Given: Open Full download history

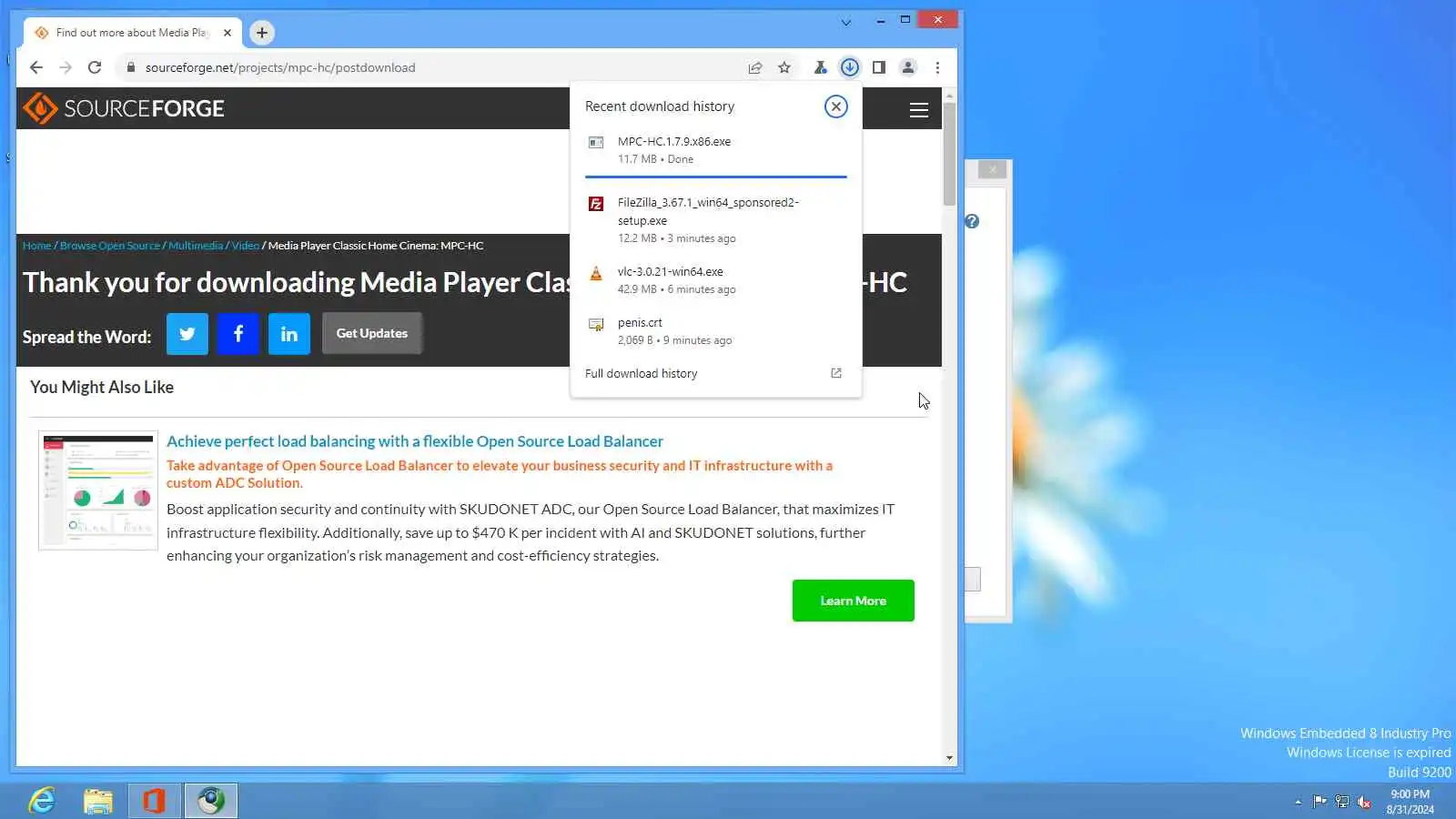Looking at the screenshot, I should [x=716, y=374].
